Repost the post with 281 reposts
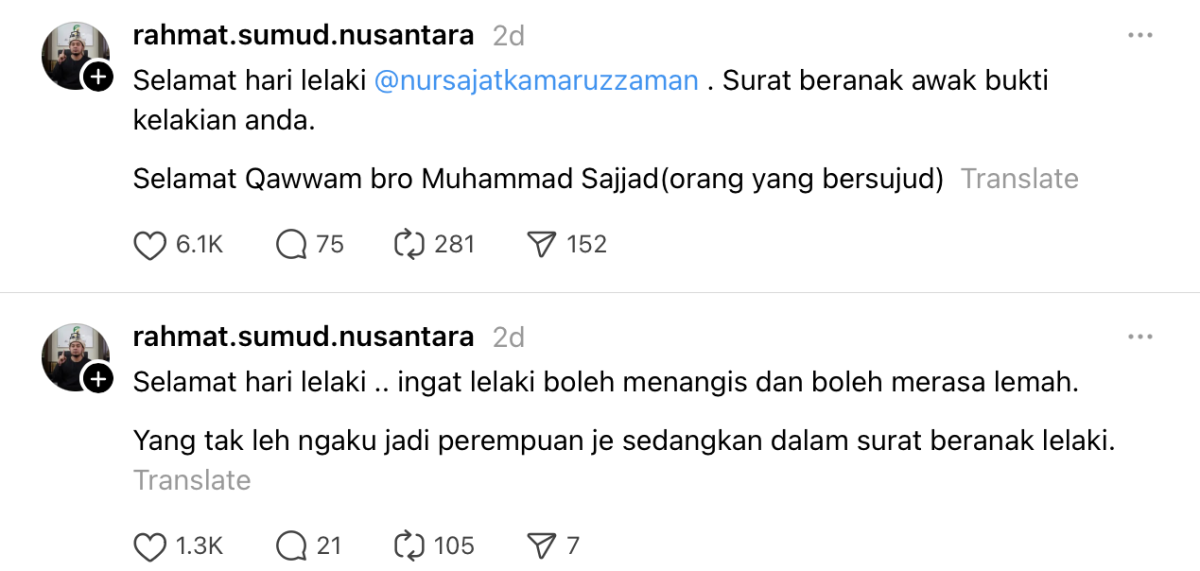Viewport: 1200px width, 571px height. tap(410, 245)
